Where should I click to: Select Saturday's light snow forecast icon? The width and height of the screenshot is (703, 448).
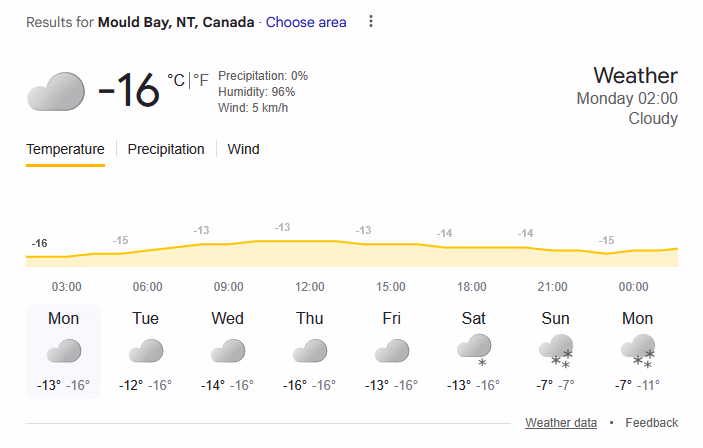tap(473, 351)
